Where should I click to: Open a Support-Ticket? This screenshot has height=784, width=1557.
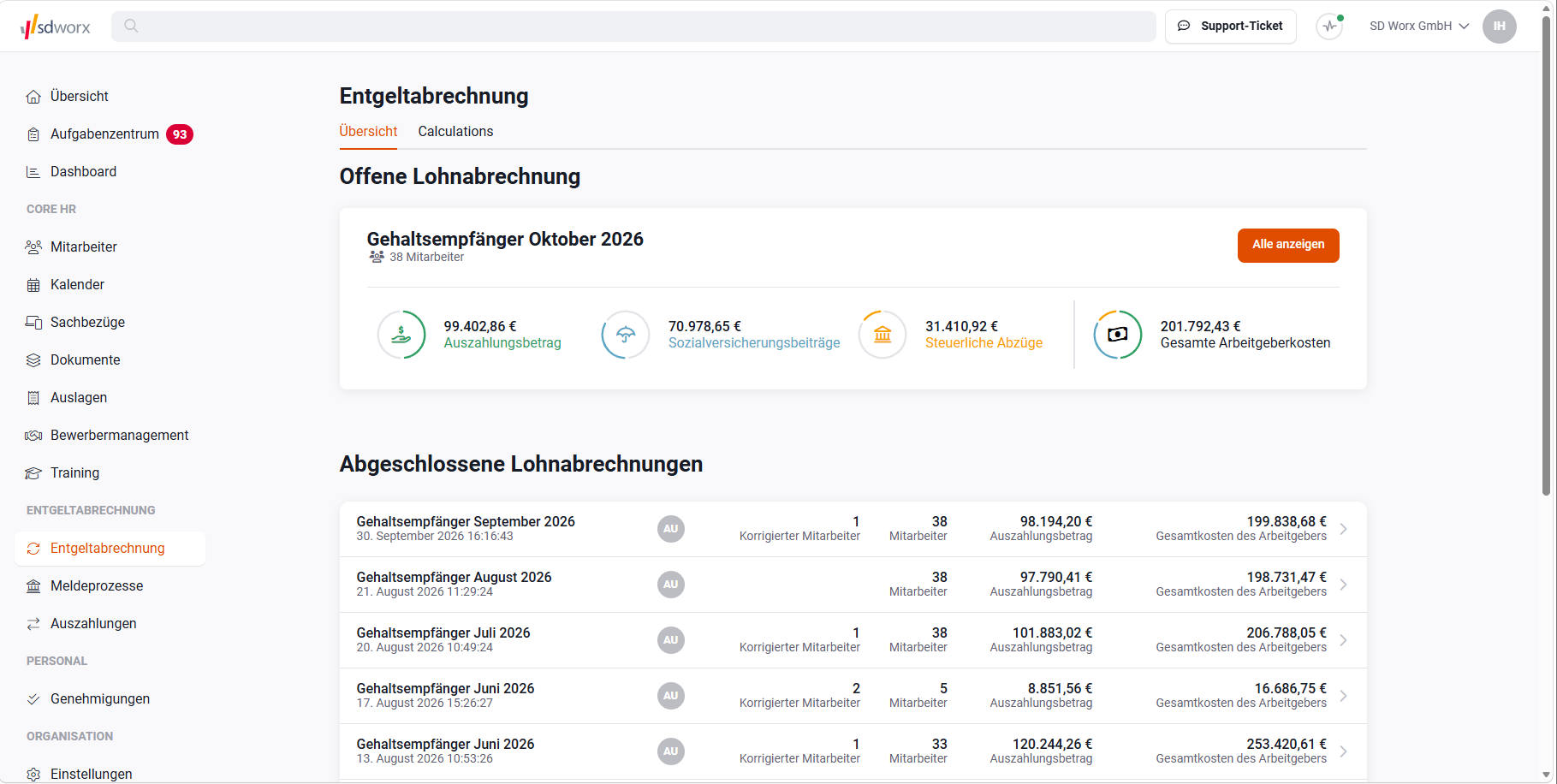click(1230, 27)
